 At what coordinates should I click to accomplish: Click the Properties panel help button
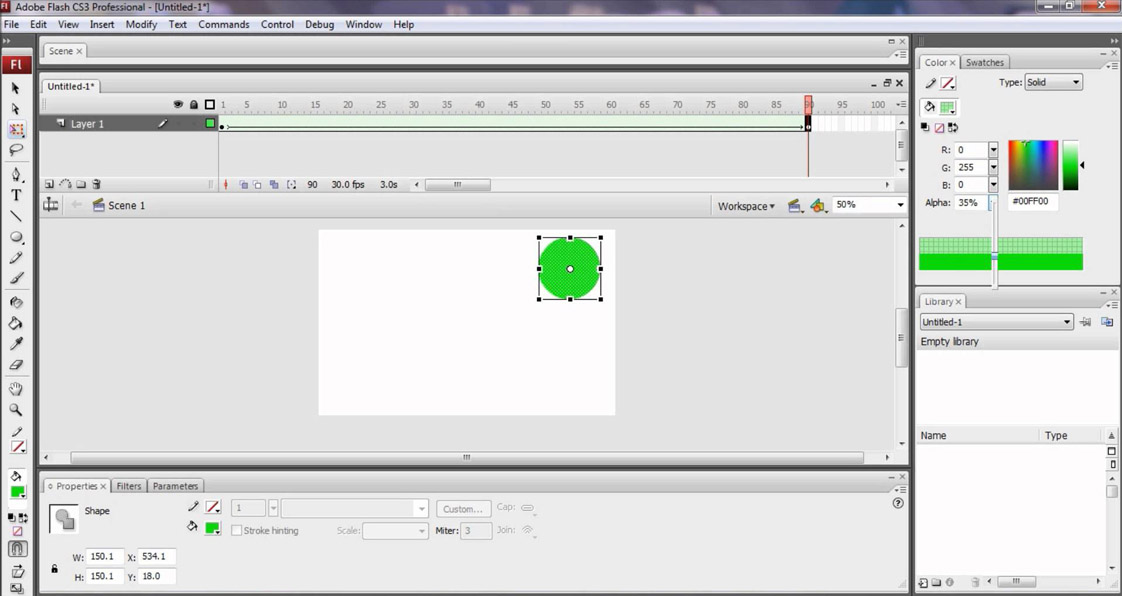(x=898, y=503)
